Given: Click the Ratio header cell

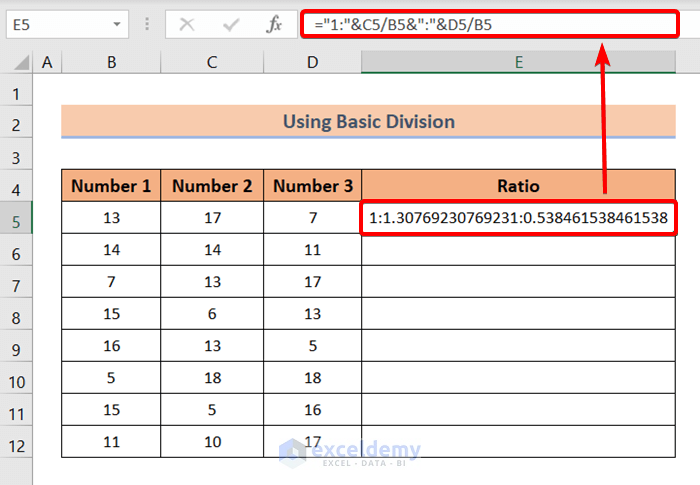Looking at the screenshot, I should (518, 186).
